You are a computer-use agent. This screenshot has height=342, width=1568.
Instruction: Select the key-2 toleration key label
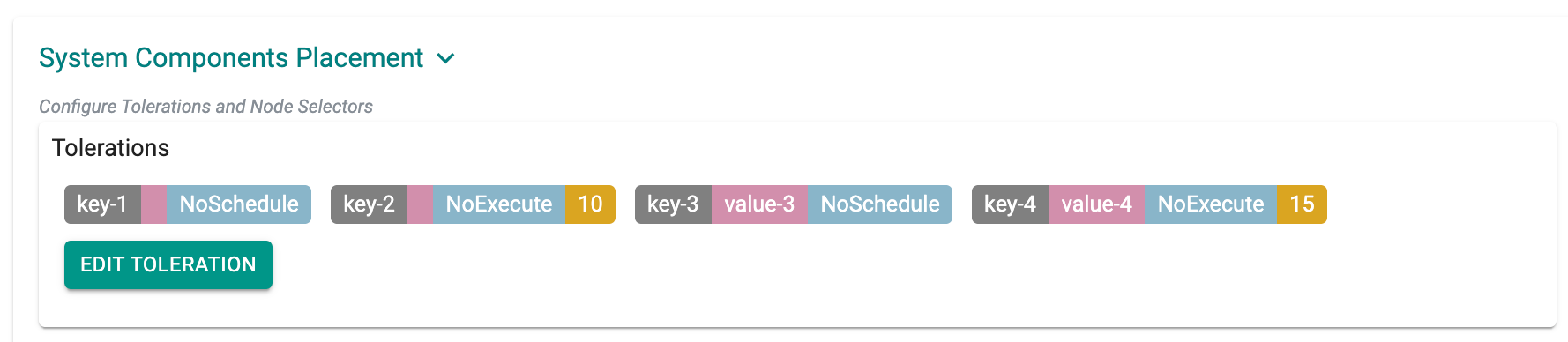pyautogui.click(x=369, y=204)
